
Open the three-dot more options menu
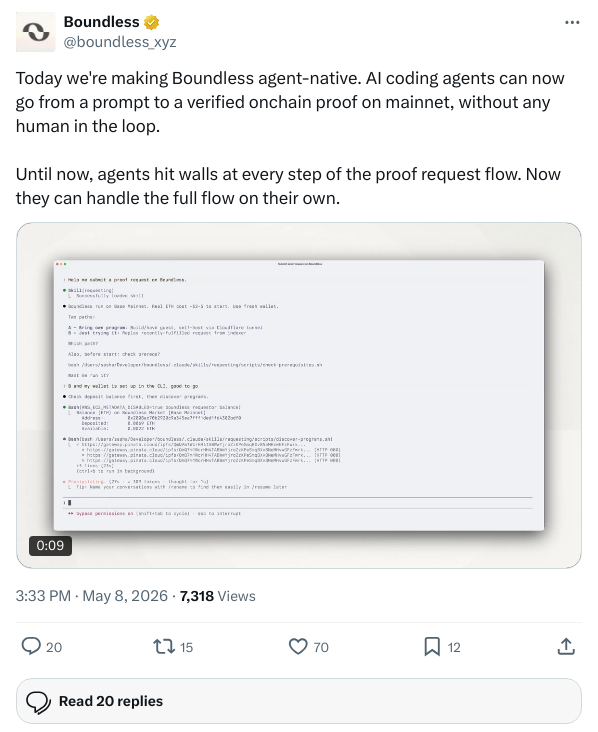coord(572,22)
